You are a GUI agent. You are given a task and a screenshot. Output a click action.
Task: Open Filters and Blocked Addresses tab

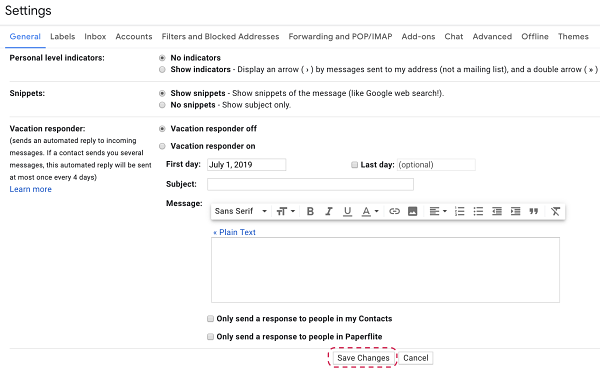220,36
